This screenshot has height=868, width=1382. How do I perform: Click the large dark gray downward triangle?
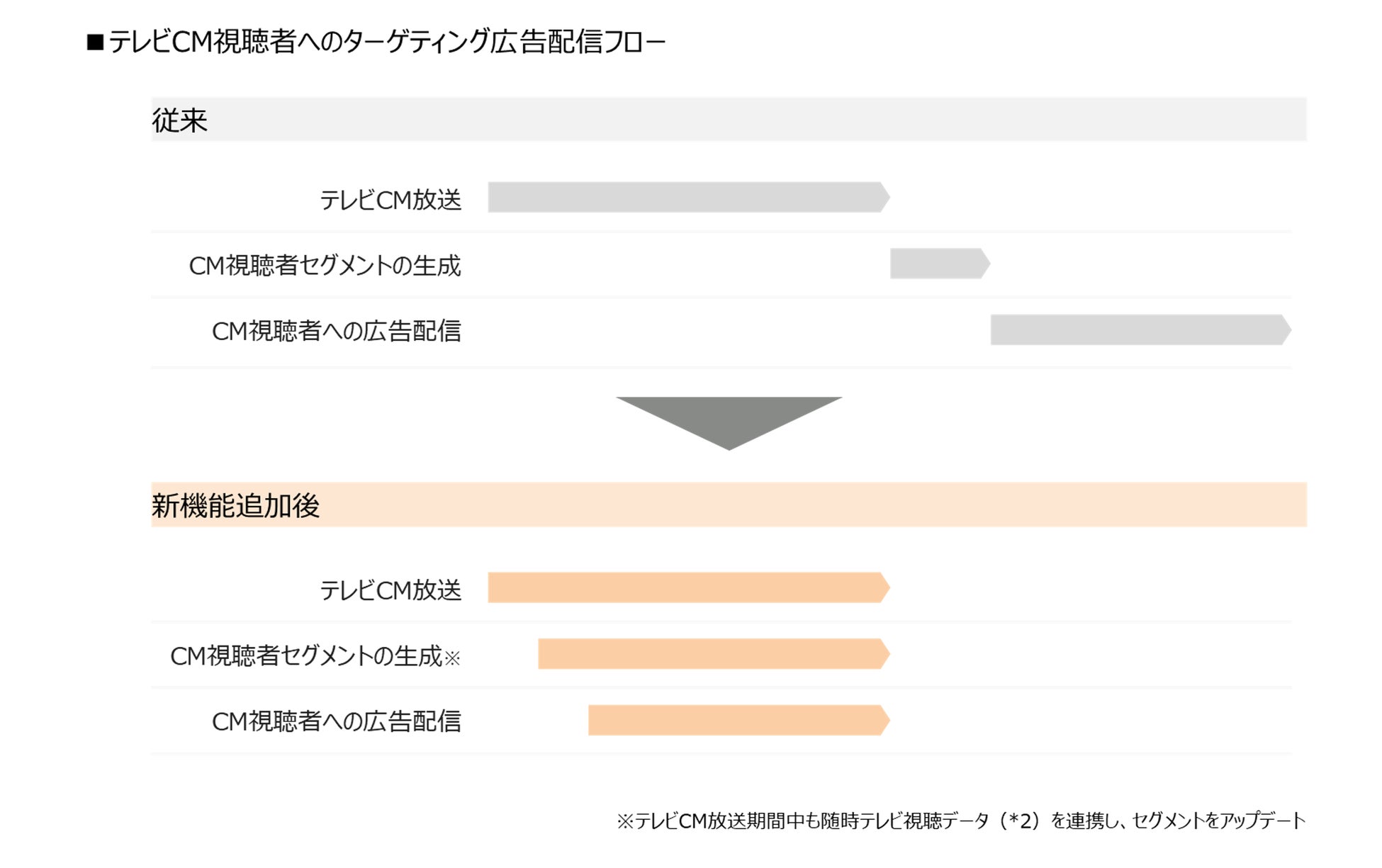tap(729, 418)
